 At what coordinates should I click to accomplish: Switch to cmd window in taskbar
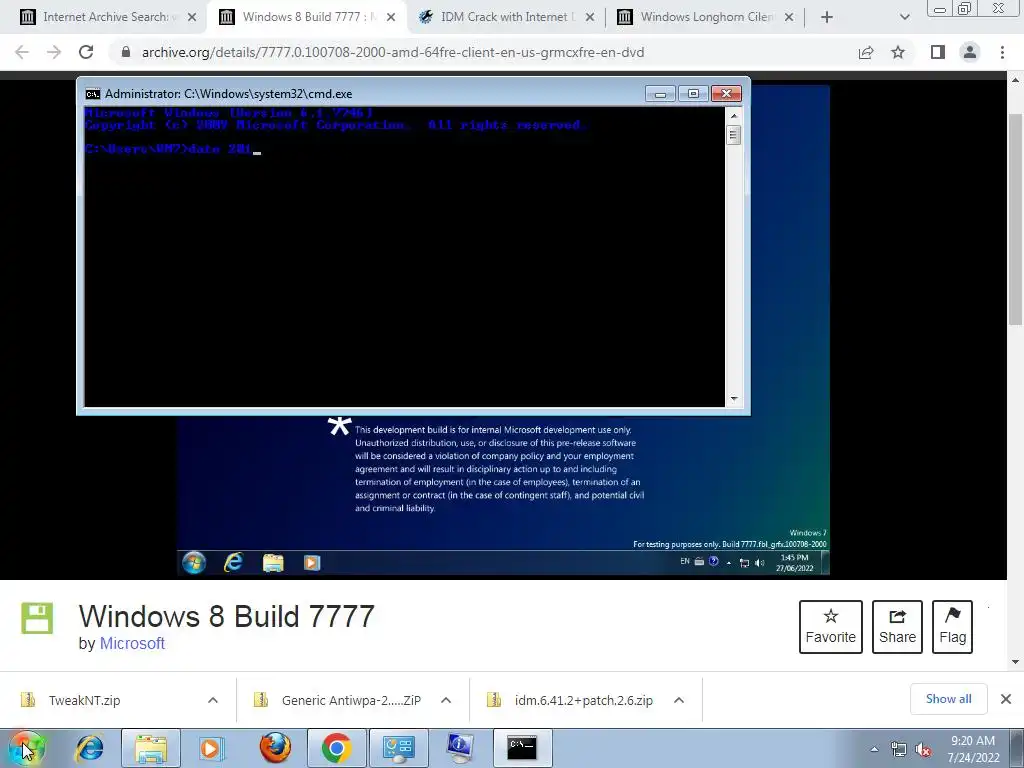click(522, 748)
